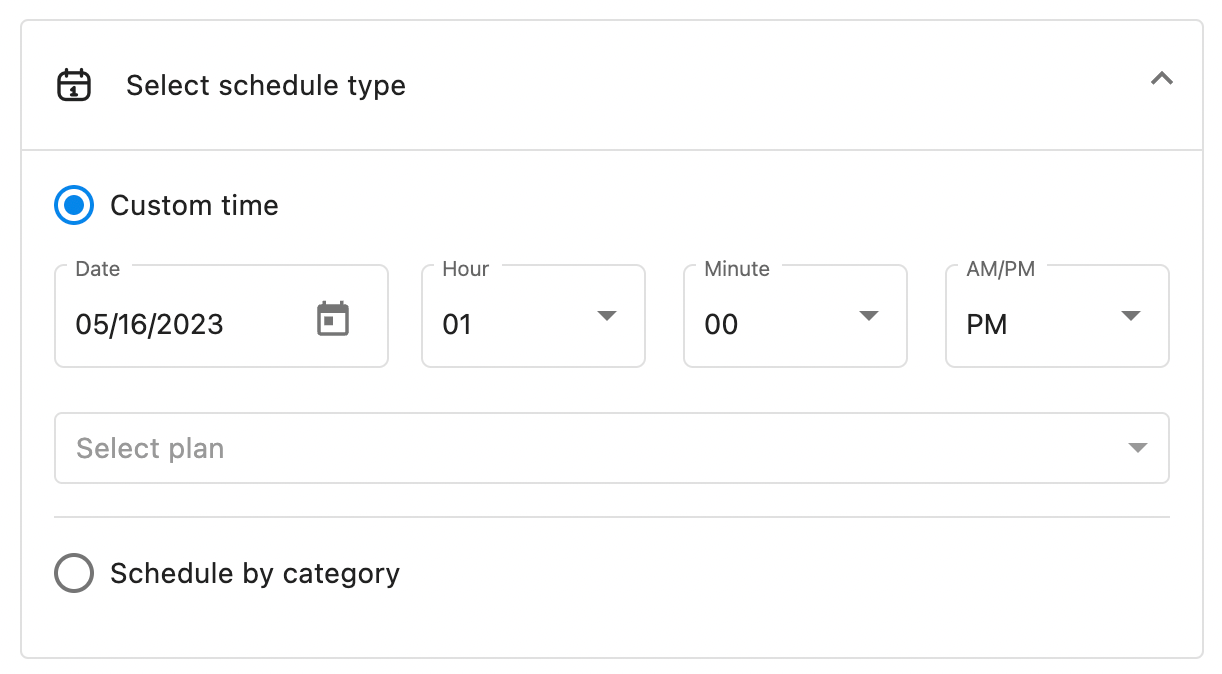Click the minute value 00

click(x=721, y=324)
